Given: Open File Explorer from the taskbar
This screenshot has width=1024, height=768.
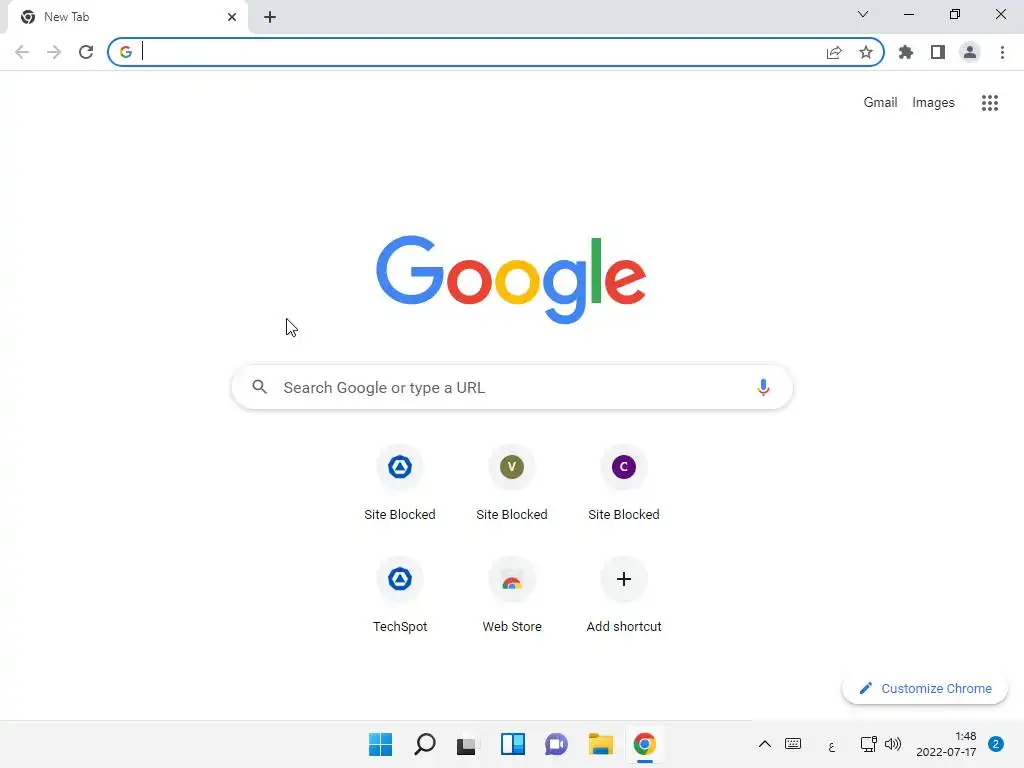Looking at the screenshot, I should tap(600, 744).
